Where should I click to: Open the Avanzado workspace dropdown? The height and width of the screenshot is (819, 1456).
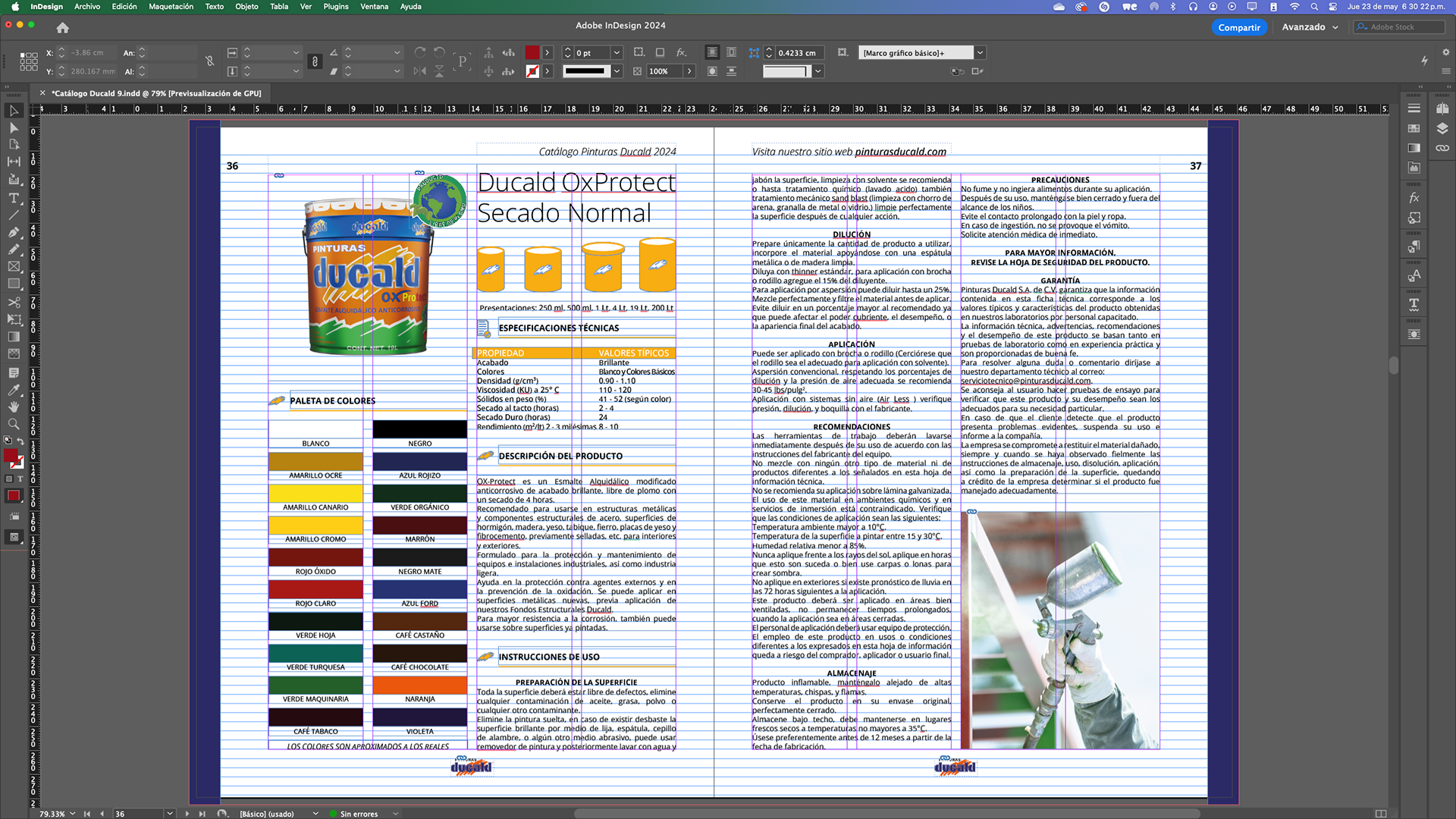click(x=1310, y=27)
